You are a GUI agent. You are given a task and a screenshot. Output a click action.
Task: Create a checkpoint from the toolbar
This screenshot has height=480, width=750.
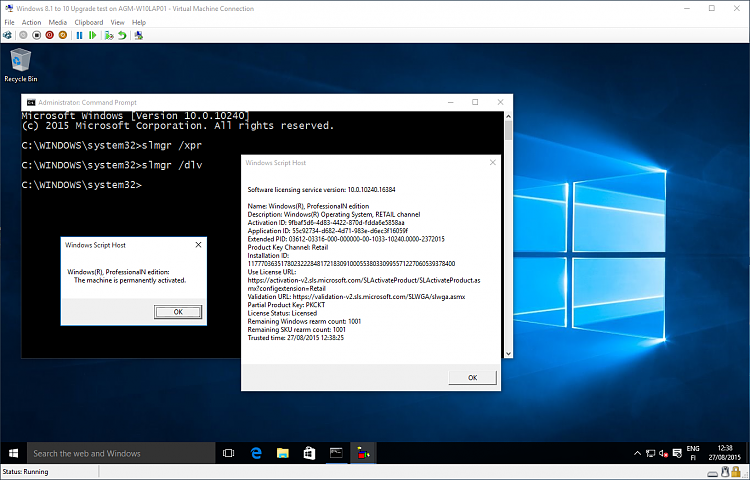[x=109, y=35]
